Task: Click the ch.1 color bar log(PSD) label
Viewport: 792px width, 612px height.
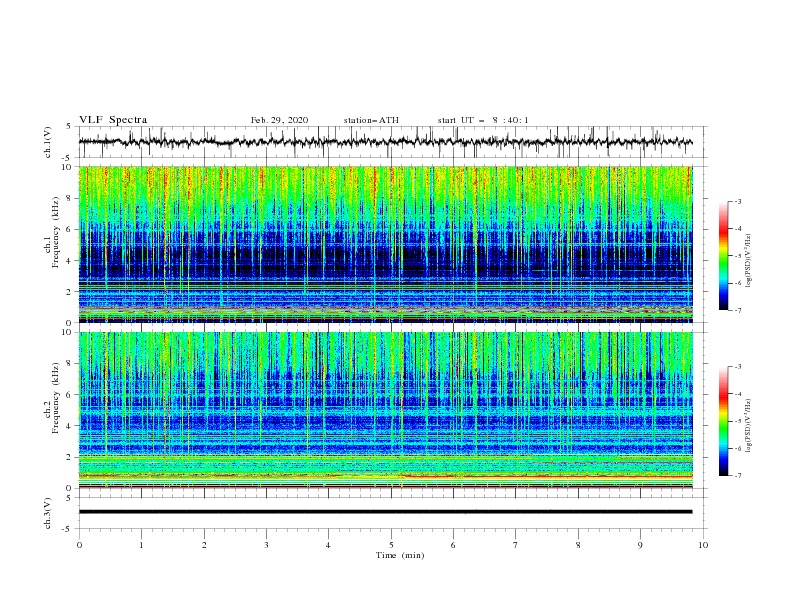Action: tap(749, 261)
